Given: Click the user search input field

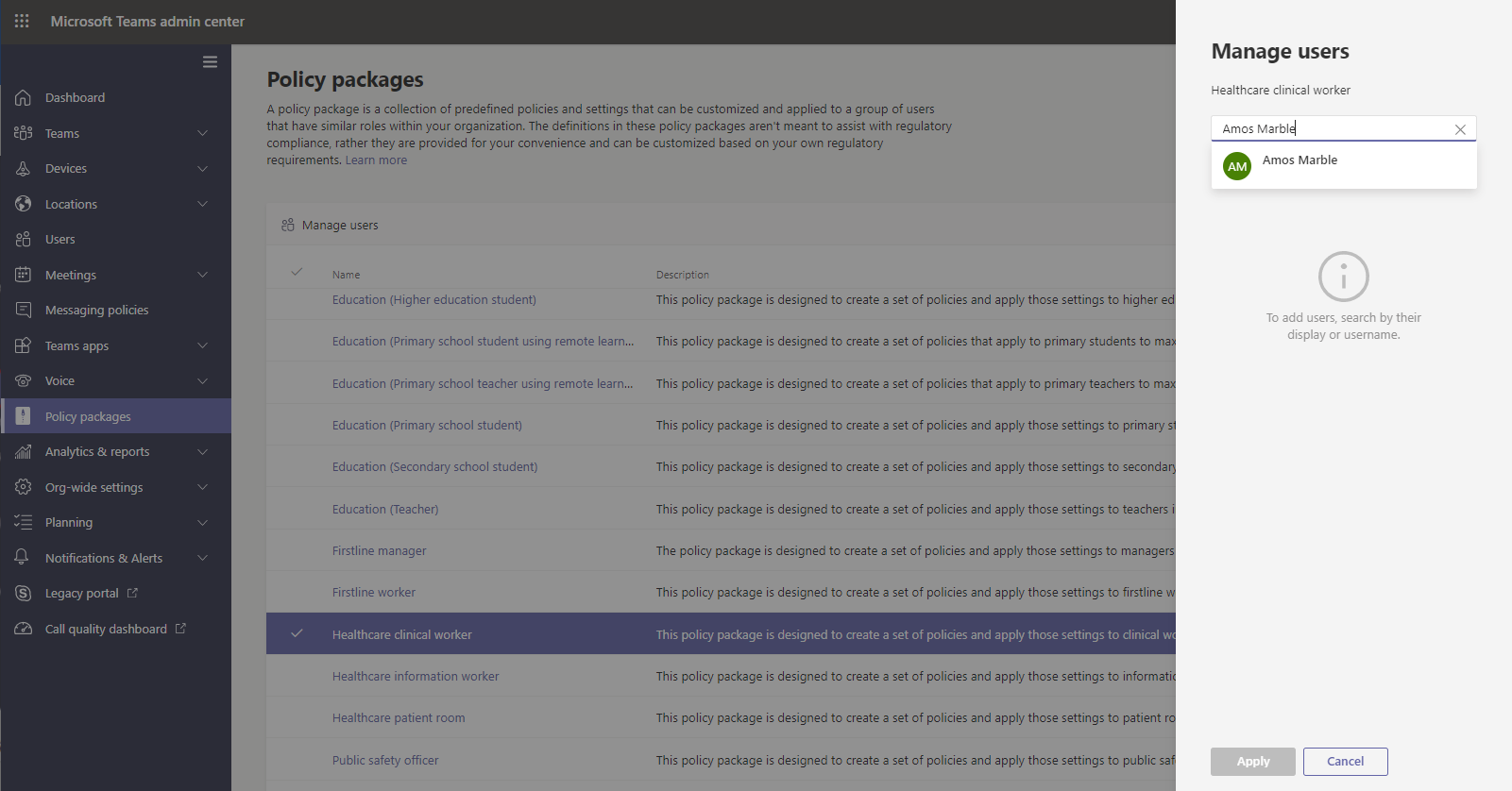Looking at the screenshot, I should (1332, 128).
